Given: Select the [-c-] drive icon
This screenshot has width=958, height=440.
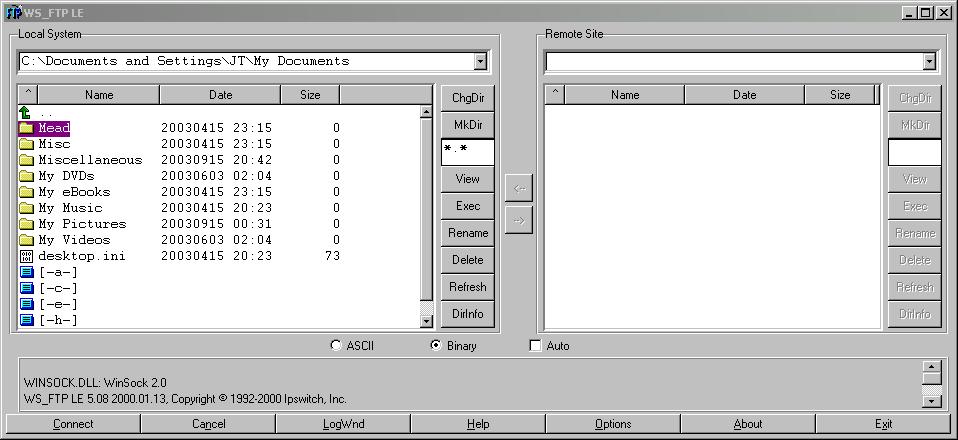Looking at the screenshot, I should point(26,288).
